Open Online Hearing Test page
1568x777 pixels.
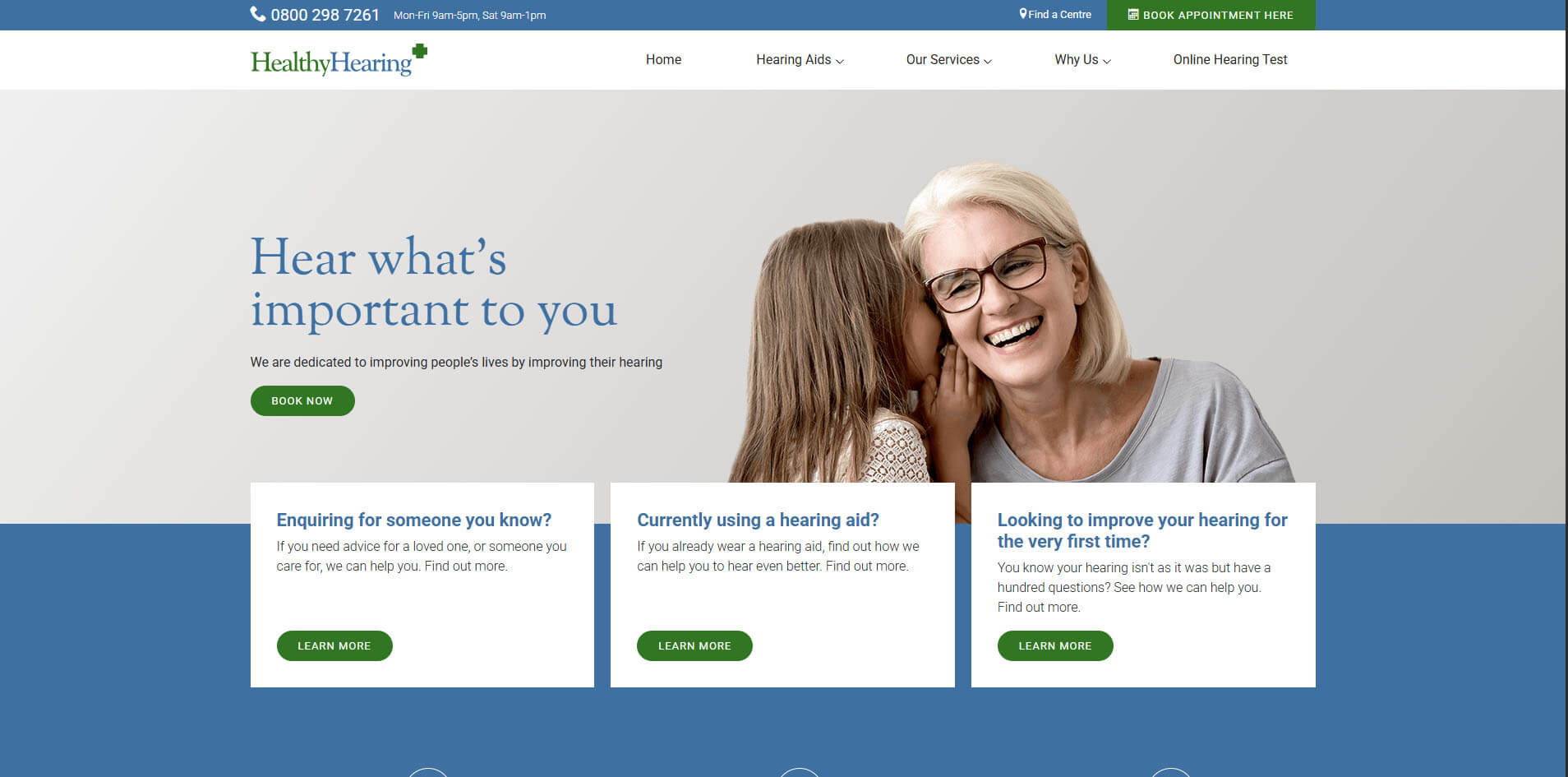tap(1230, 59)
